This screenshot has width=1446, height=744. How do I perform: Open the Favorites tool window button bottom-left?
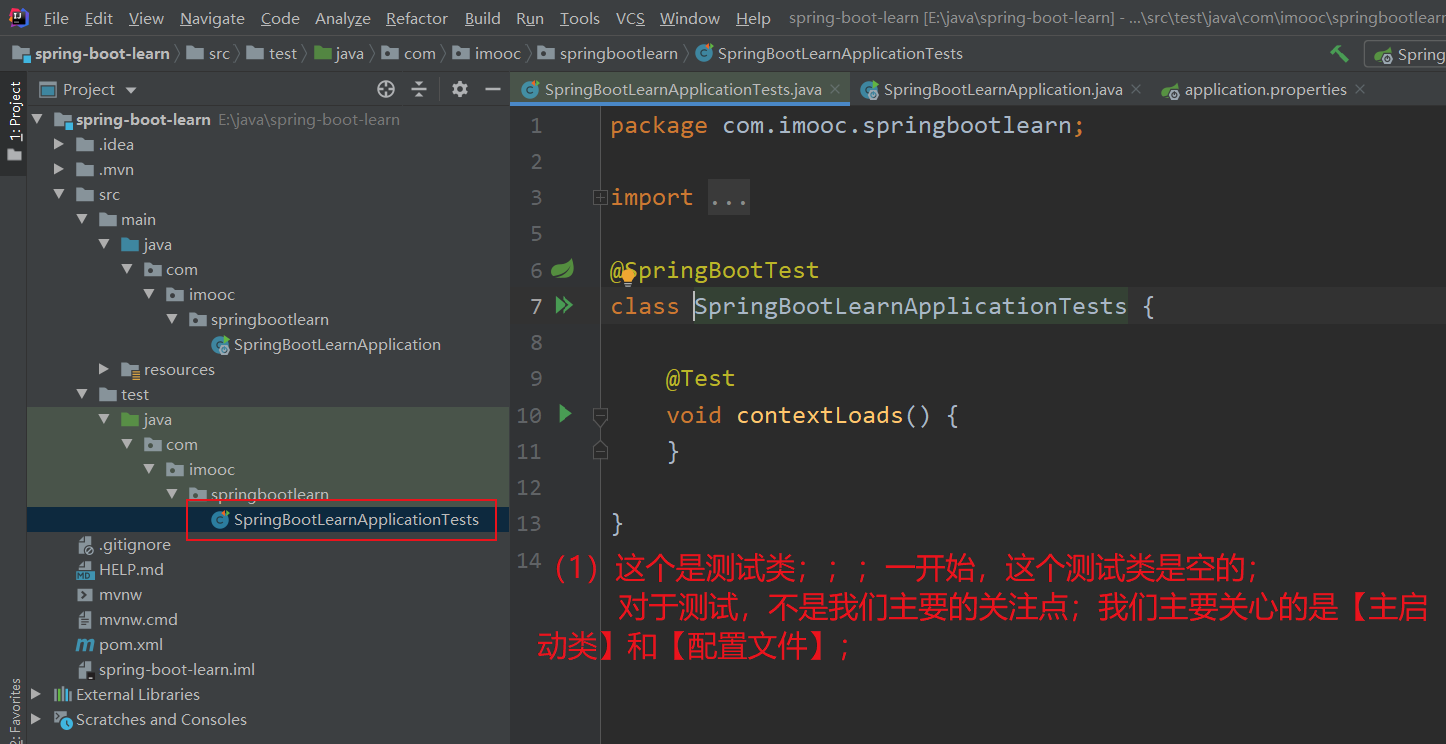click(x=15, y=699)
